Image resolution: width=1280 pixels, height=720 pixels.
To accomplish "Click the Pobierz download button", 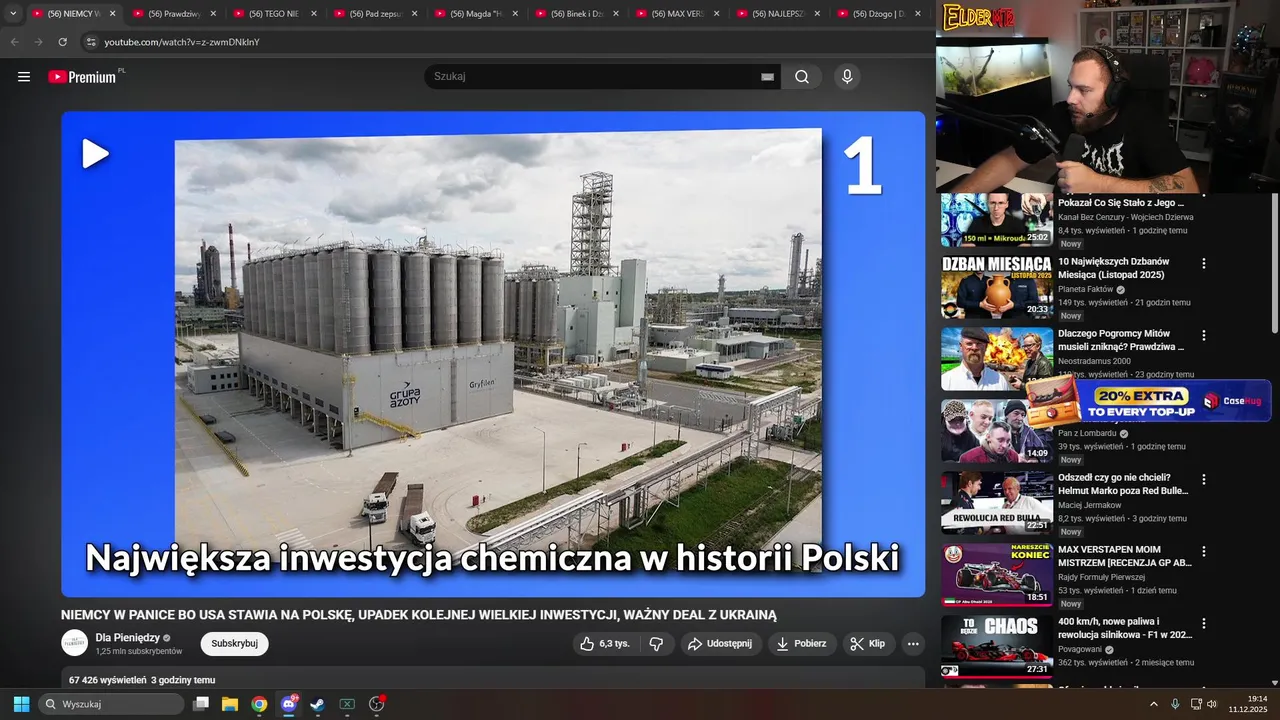I will (x=802, y=644).
